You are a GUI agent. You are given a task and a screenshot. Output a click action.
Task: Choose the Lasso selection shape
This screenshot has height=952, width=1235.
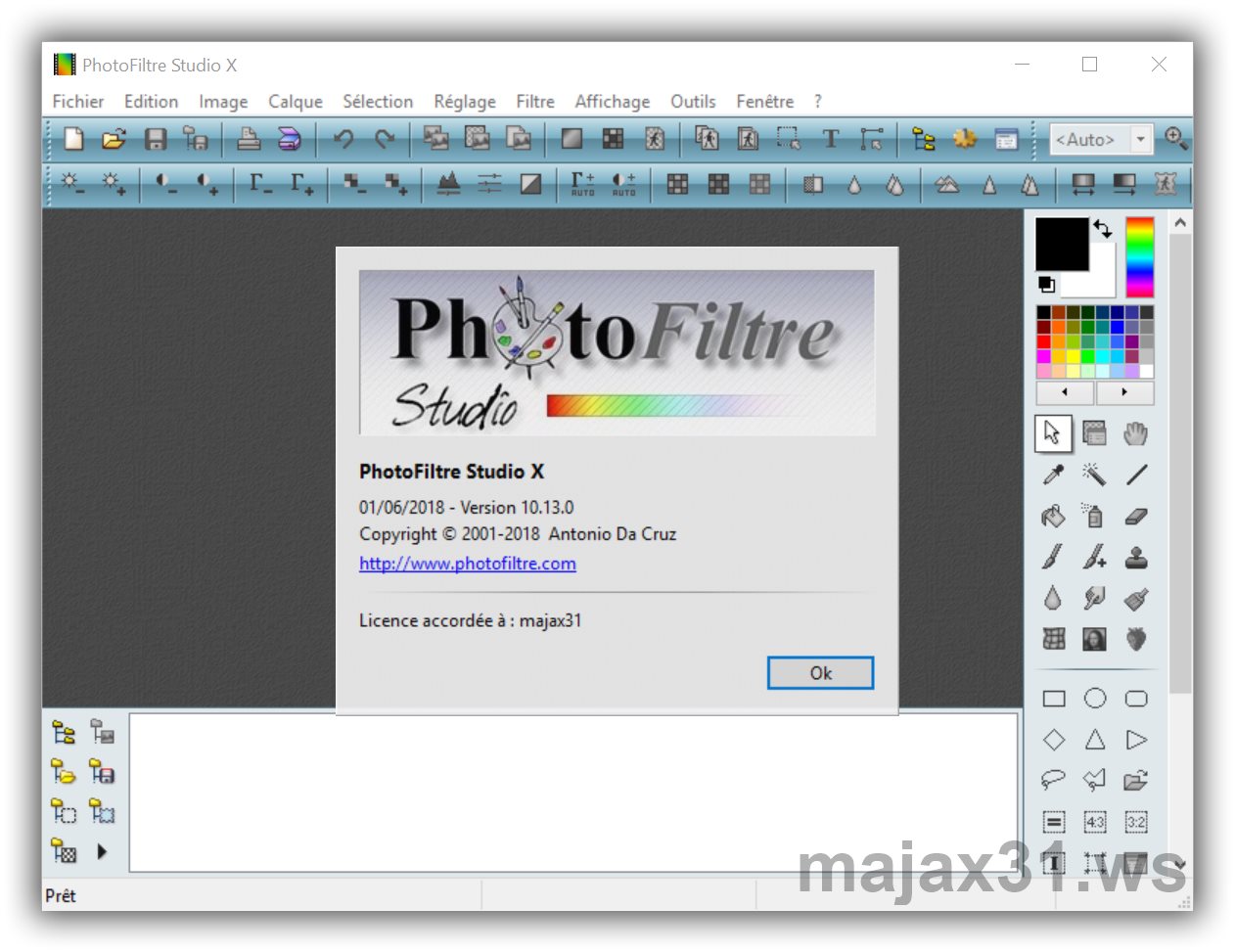[1053, 780]
